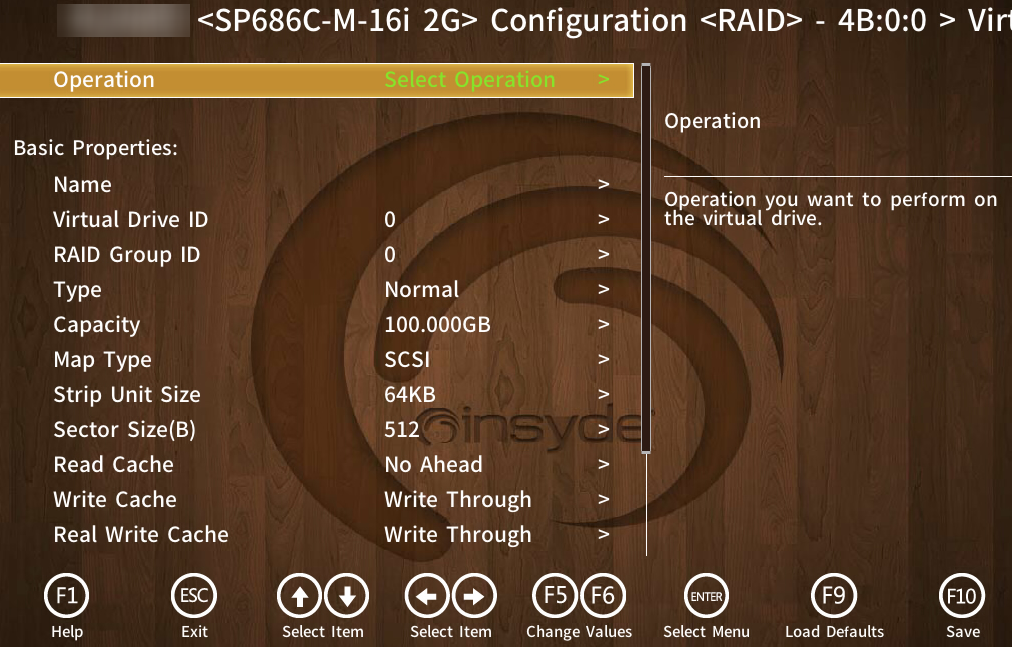Click the 64KB strip size value
The height and width of the screenshot is (647, 1012).
pyautogui.click(x=410, y=394)
